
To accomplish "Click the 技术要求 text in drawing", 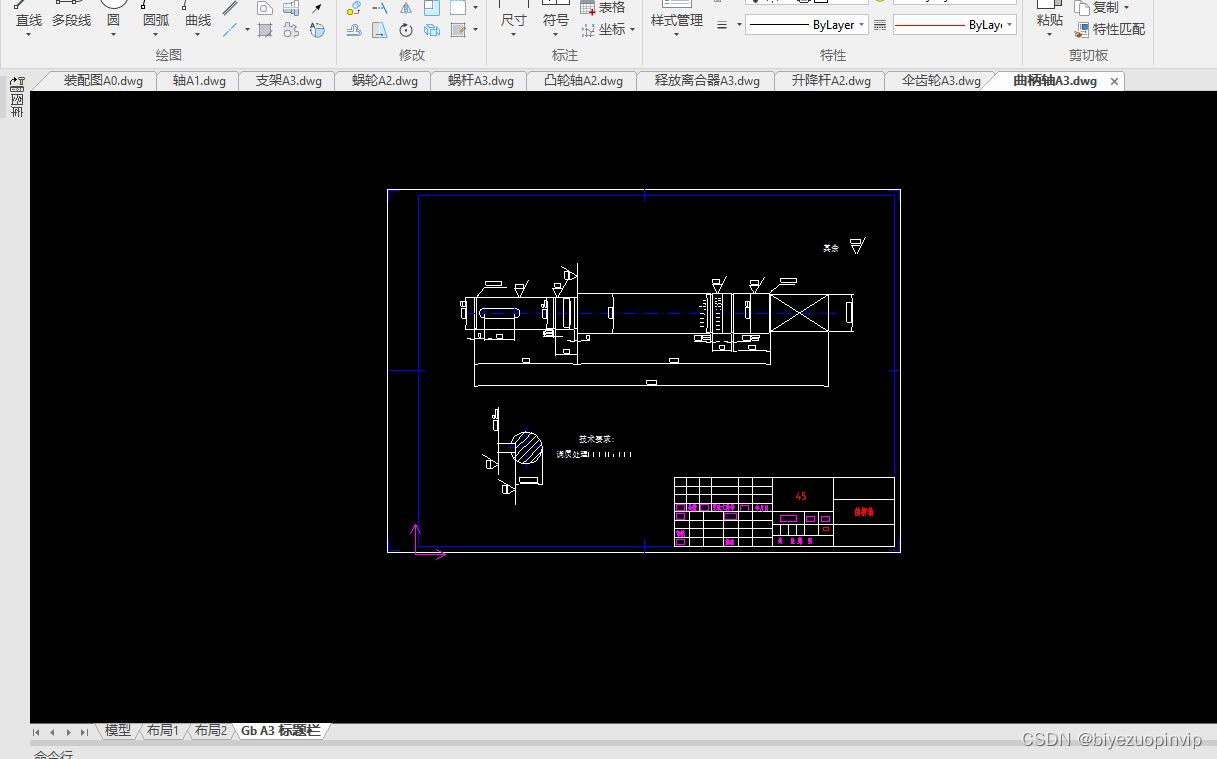I will pos(596,439).
